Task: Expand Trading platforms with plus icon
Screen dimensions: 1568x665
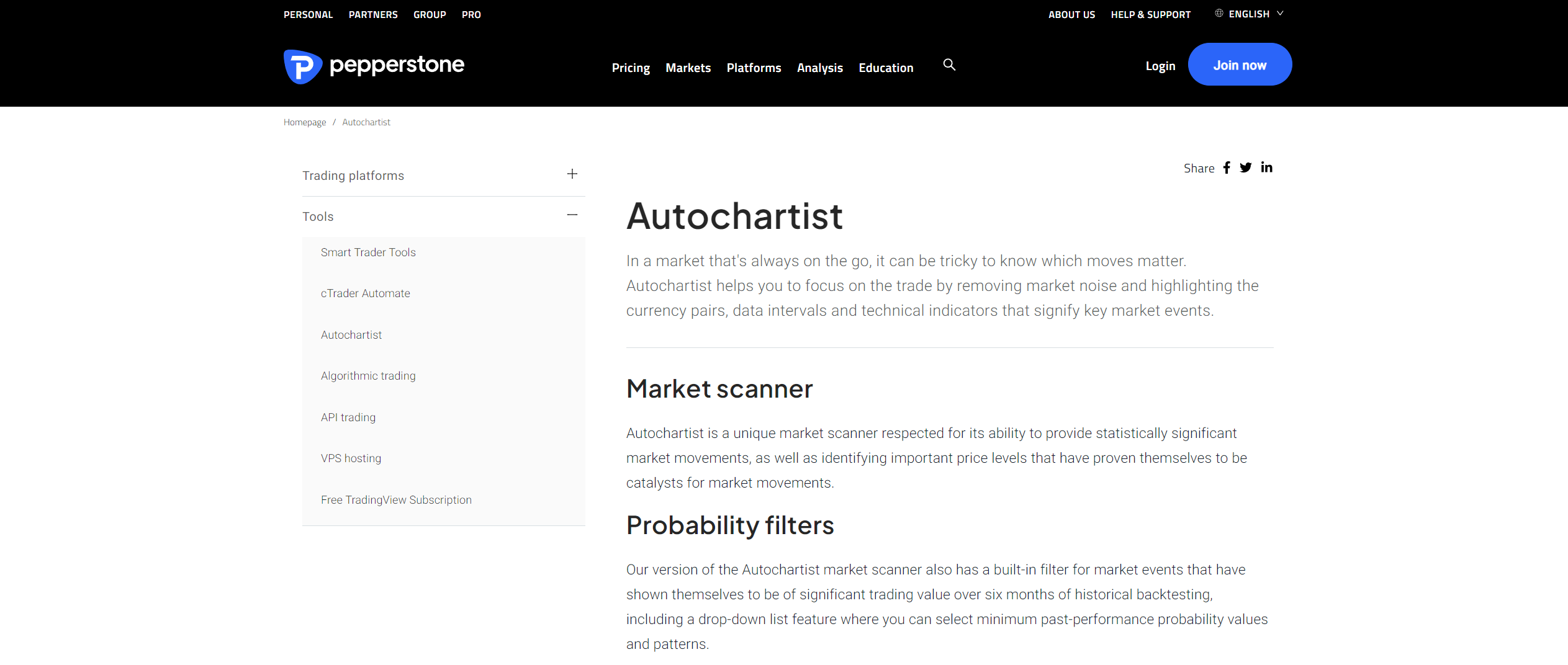Action: point(572,174)
